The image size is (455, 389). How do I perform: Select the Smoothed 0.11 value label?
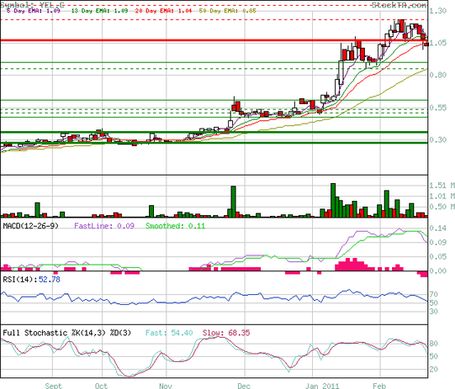[175, 226]
